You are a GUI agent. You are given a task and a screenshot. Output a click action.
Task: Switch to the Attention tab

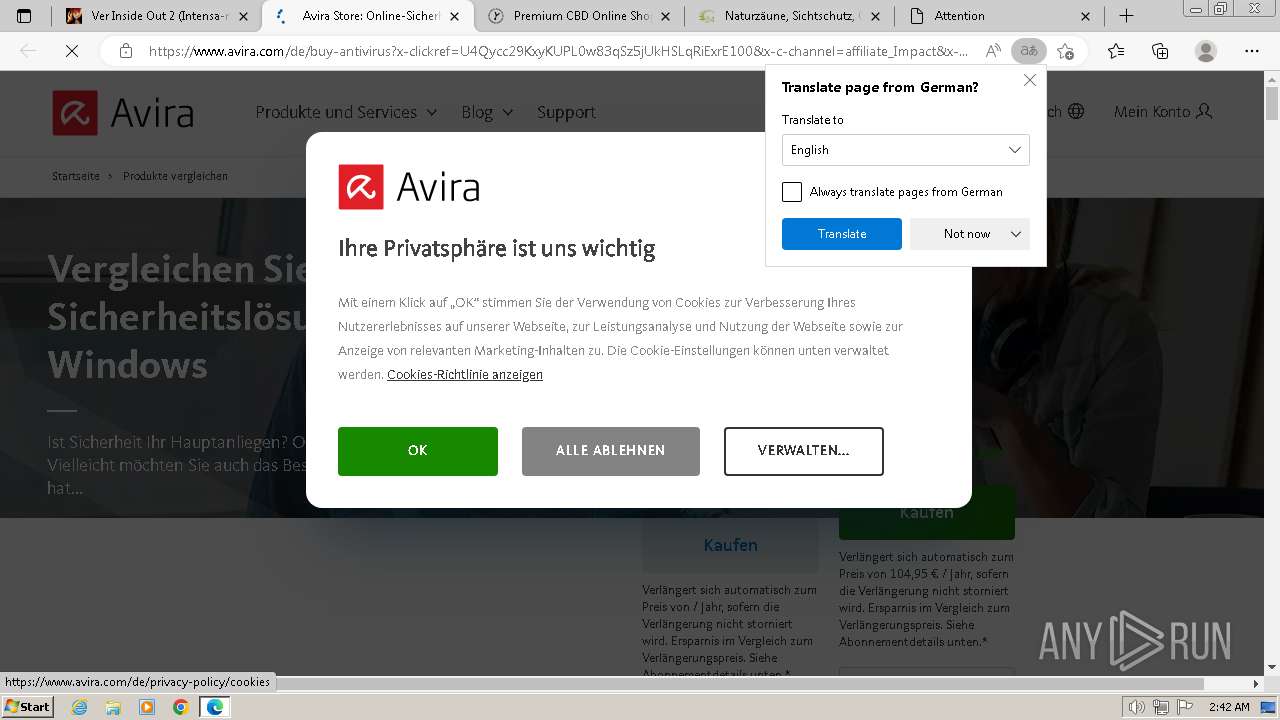click(1000, 16)
